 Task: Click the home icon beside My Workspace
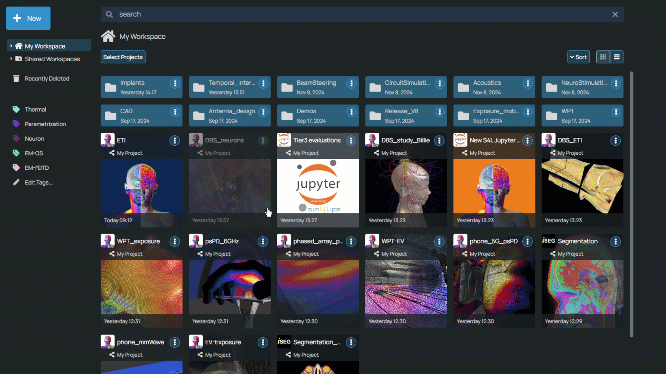[108, 36]
